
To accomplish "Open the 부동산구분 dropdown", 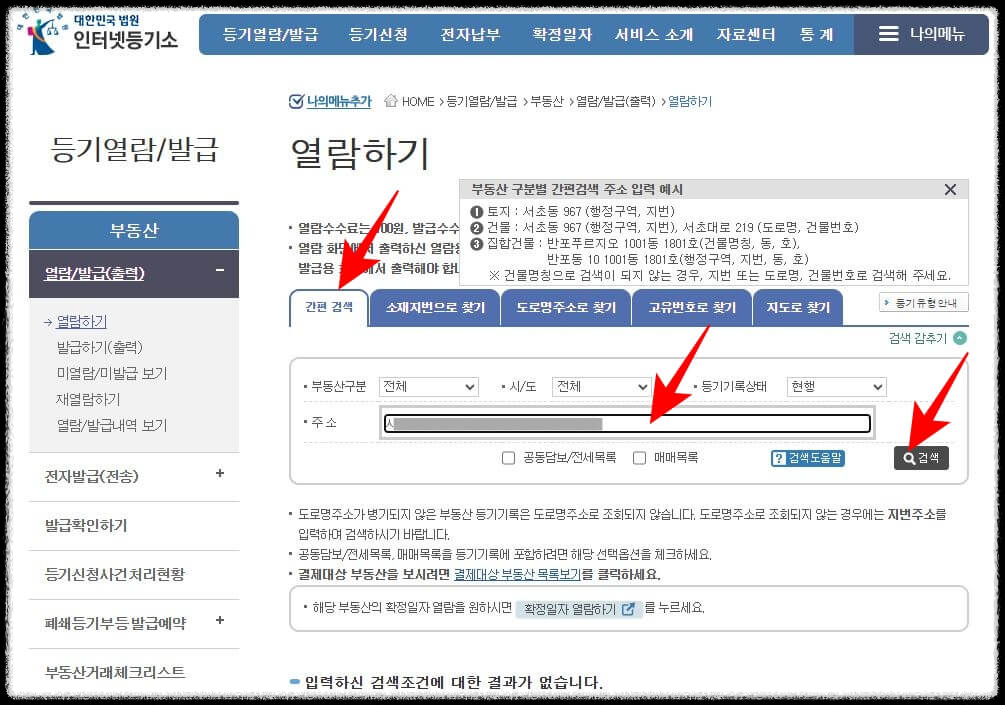I will [428, 386].
